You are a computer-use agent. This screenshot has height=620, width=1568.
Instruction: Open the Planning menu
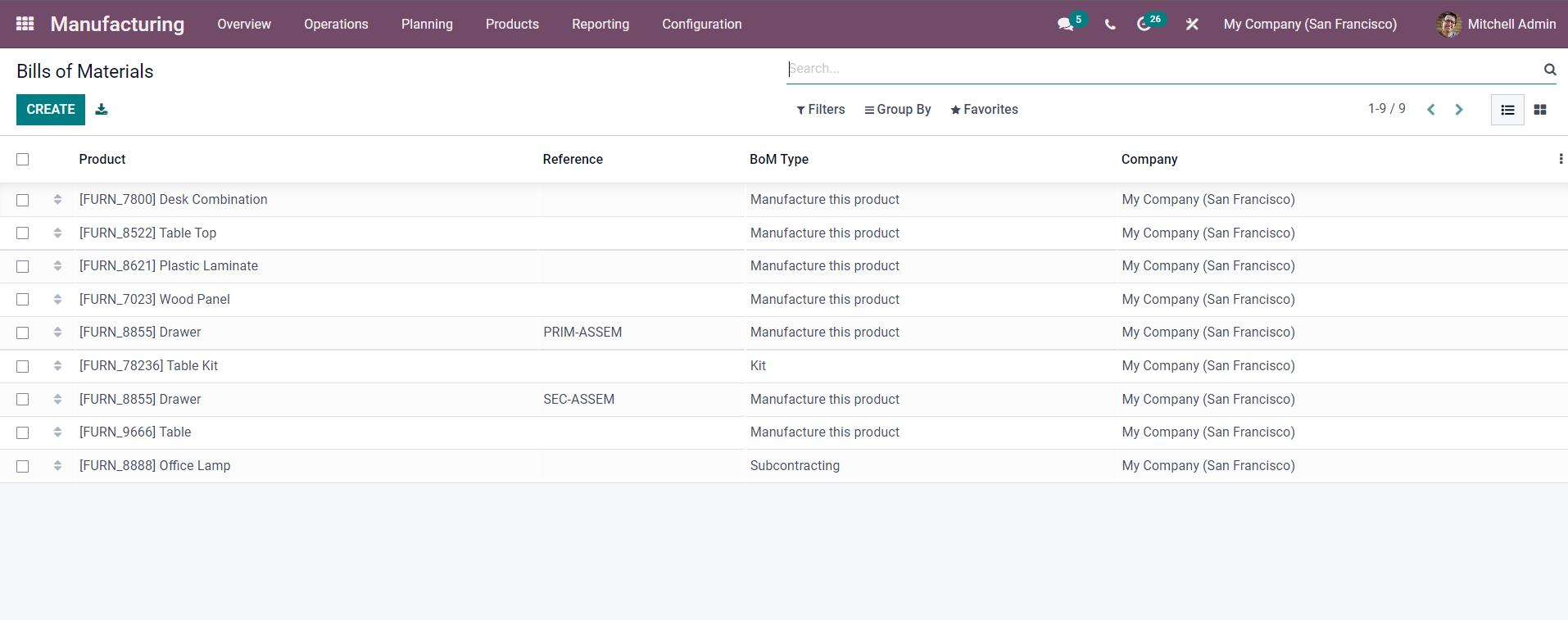tap(427, 25)
